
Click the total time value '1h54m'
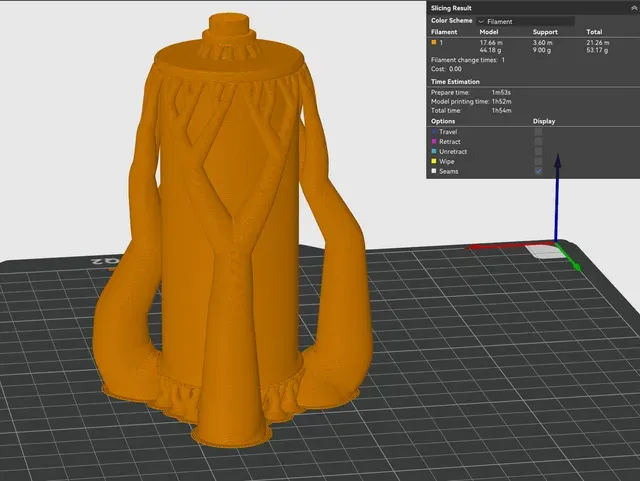pos(501,111)
